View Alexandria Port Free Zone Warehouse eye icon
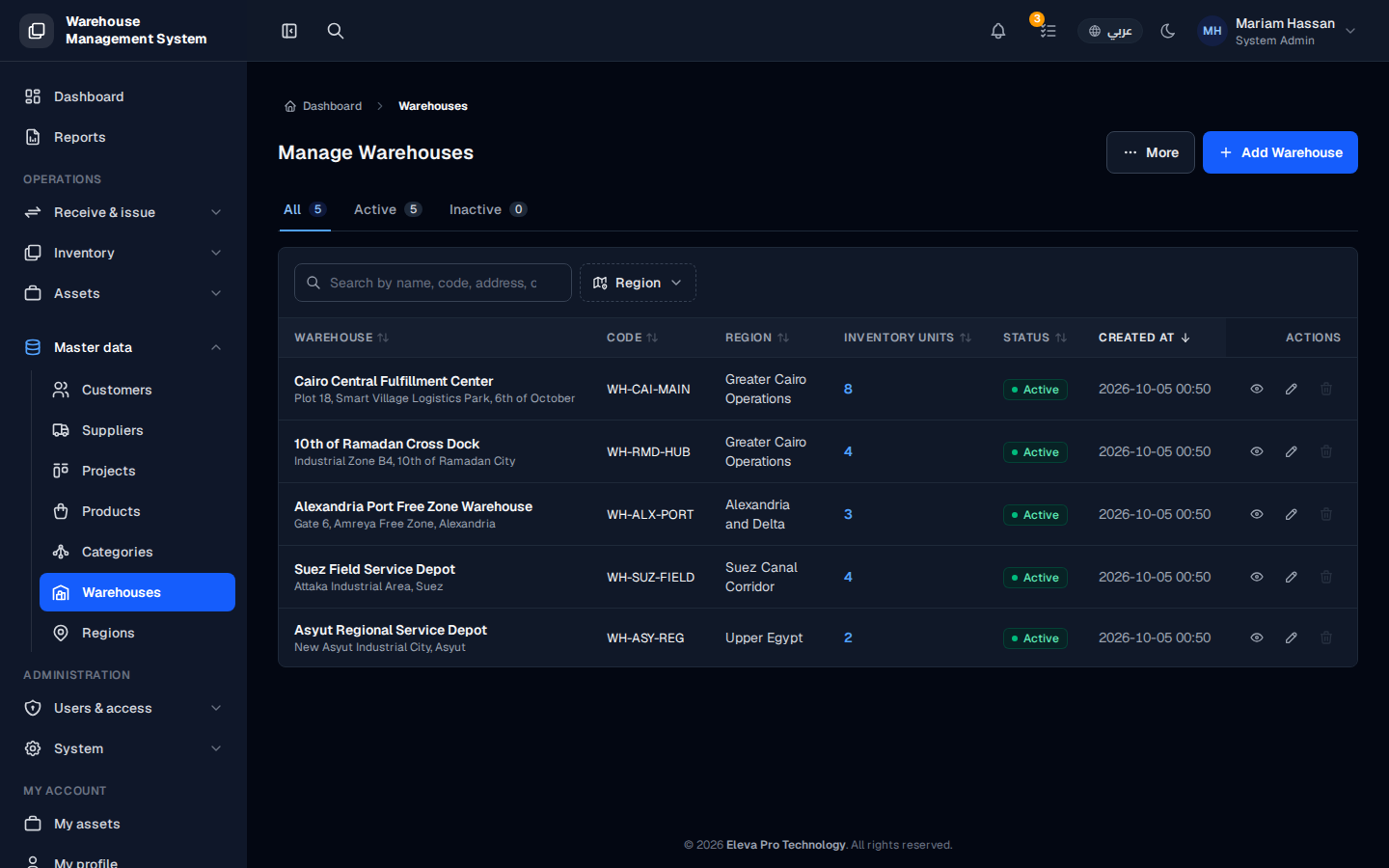 (x=1257, y=514)
